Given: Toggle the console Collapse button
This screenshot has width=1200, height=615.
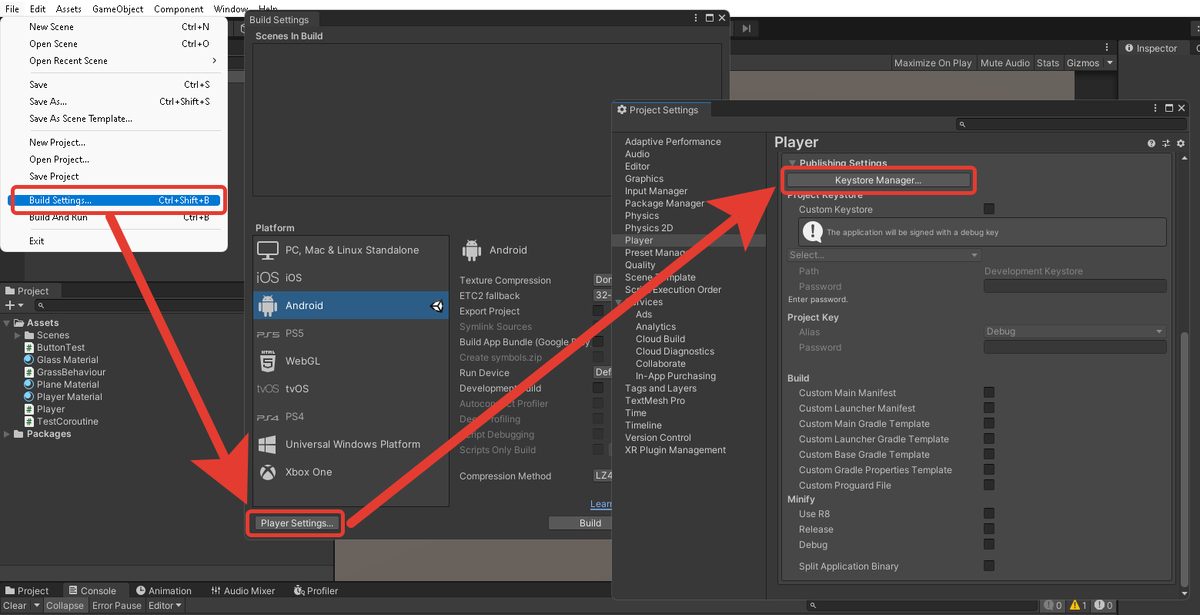Looking at the screenshot, I should click(65, 606).
